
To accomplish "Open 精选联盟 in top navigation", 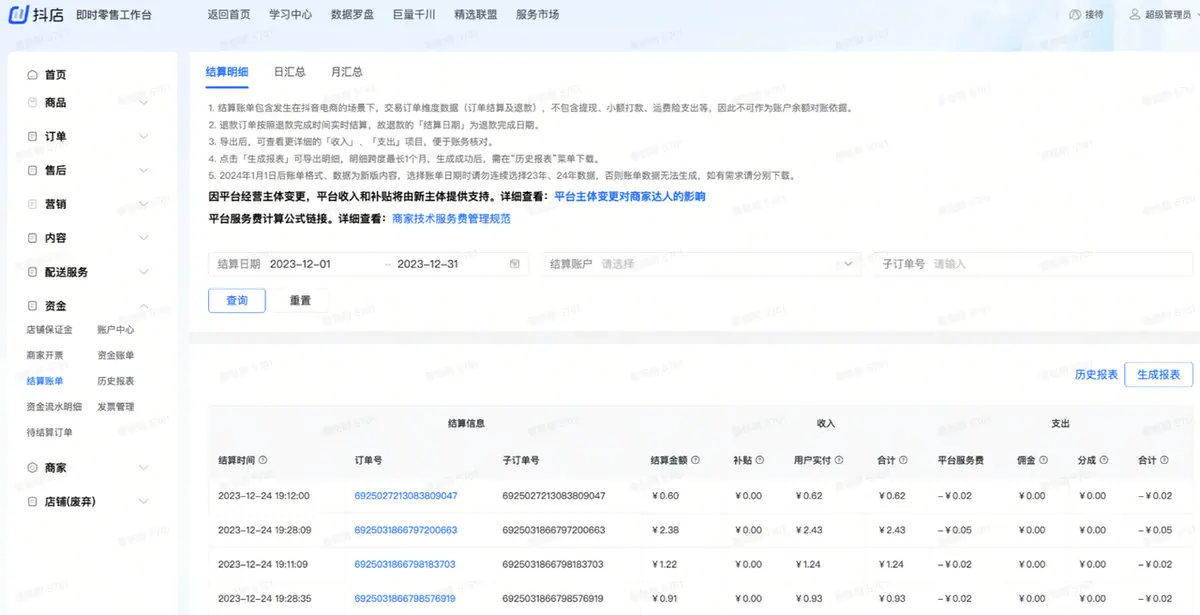I will [476, 15].
